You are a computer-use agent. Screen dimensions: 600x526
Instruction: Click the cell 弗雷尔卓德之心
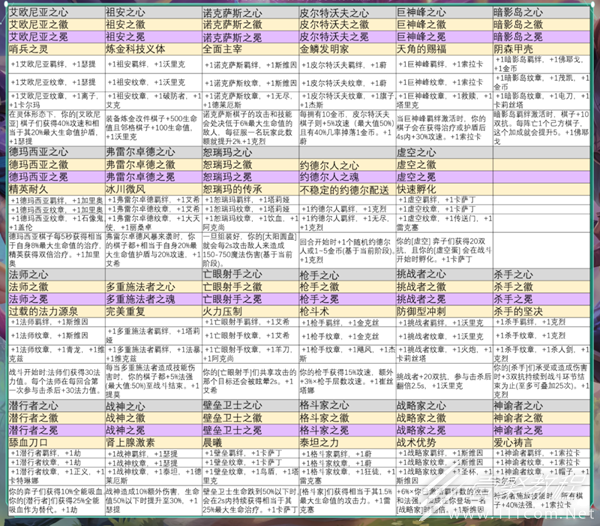pos(153,152)
